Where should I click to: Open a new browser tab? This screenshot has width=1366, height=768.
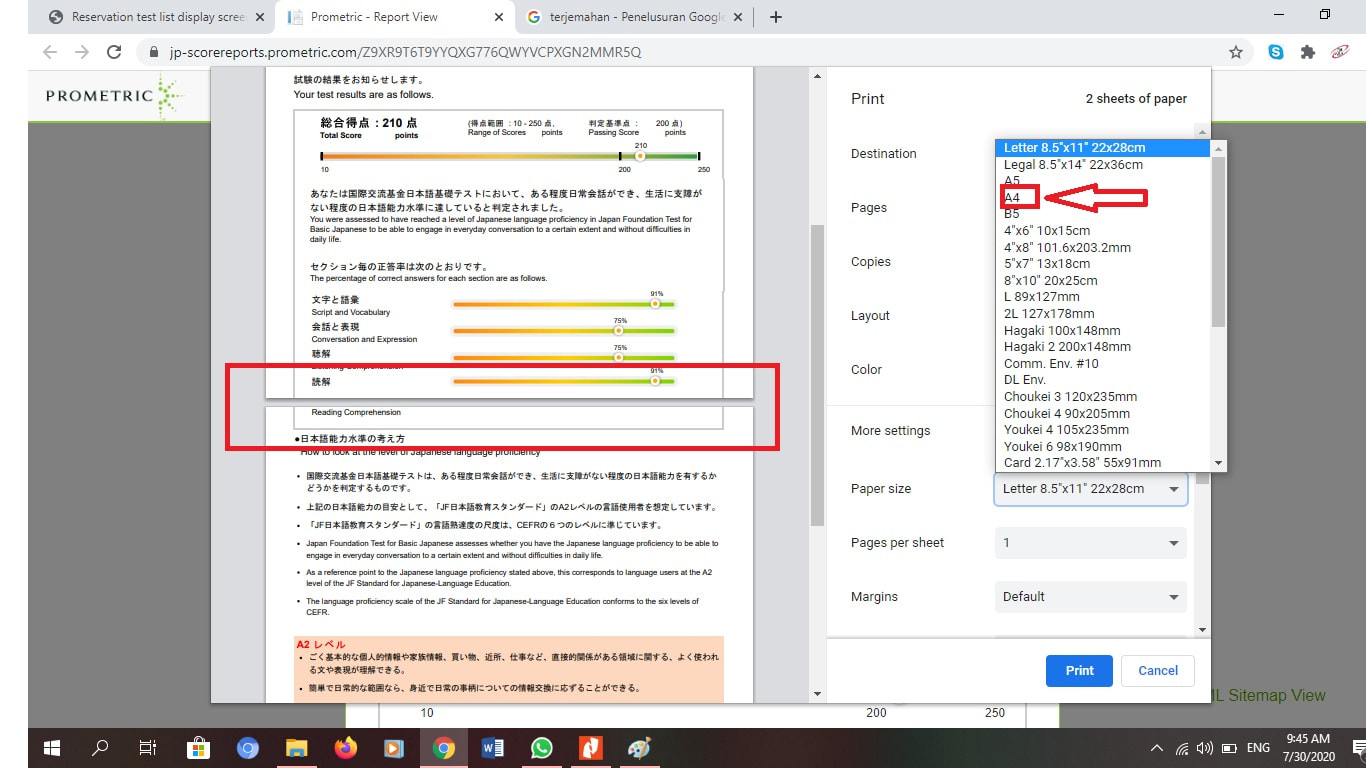click(776, 17)
